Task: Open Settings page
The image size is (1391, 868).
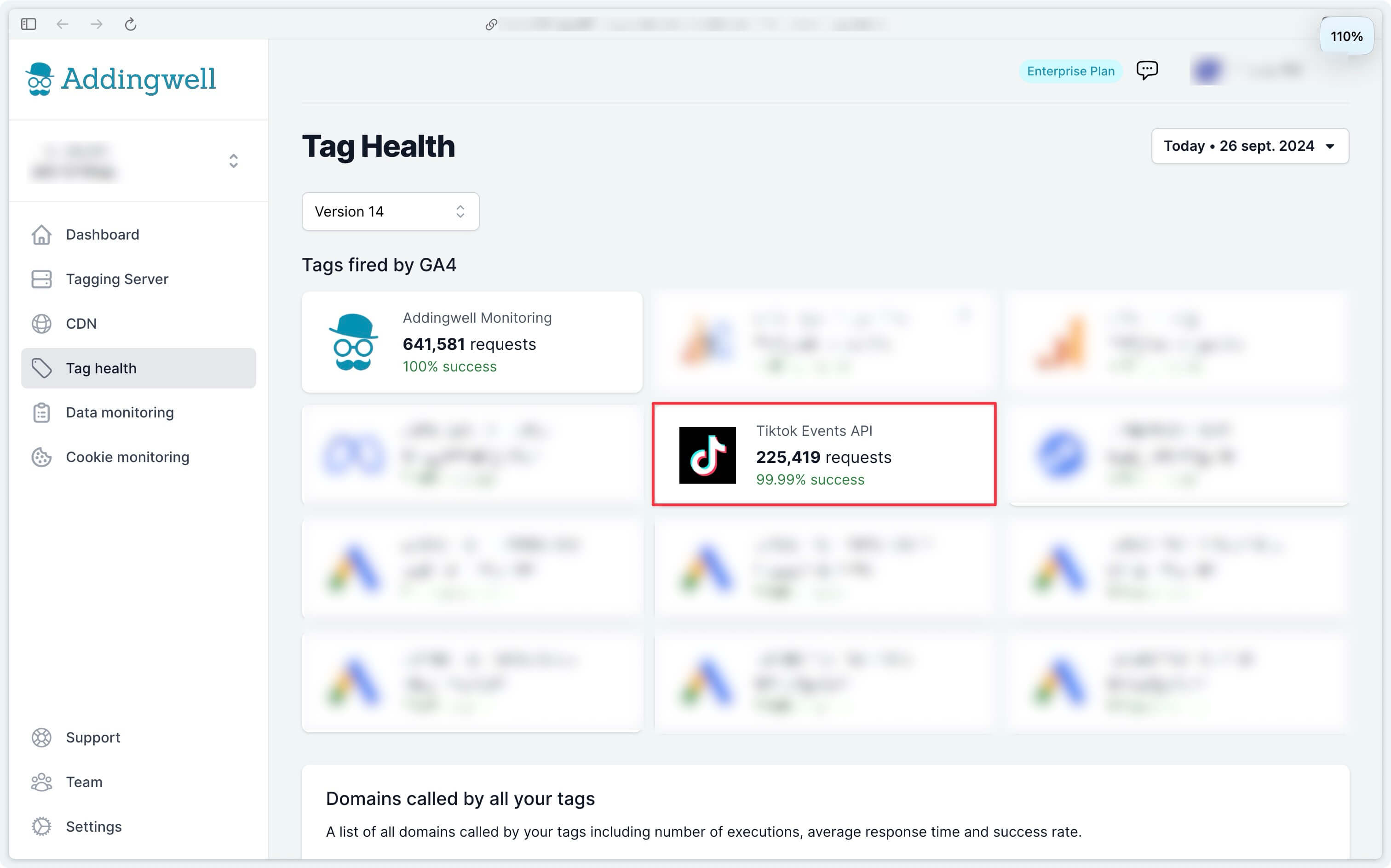Action: coord(94,827)
